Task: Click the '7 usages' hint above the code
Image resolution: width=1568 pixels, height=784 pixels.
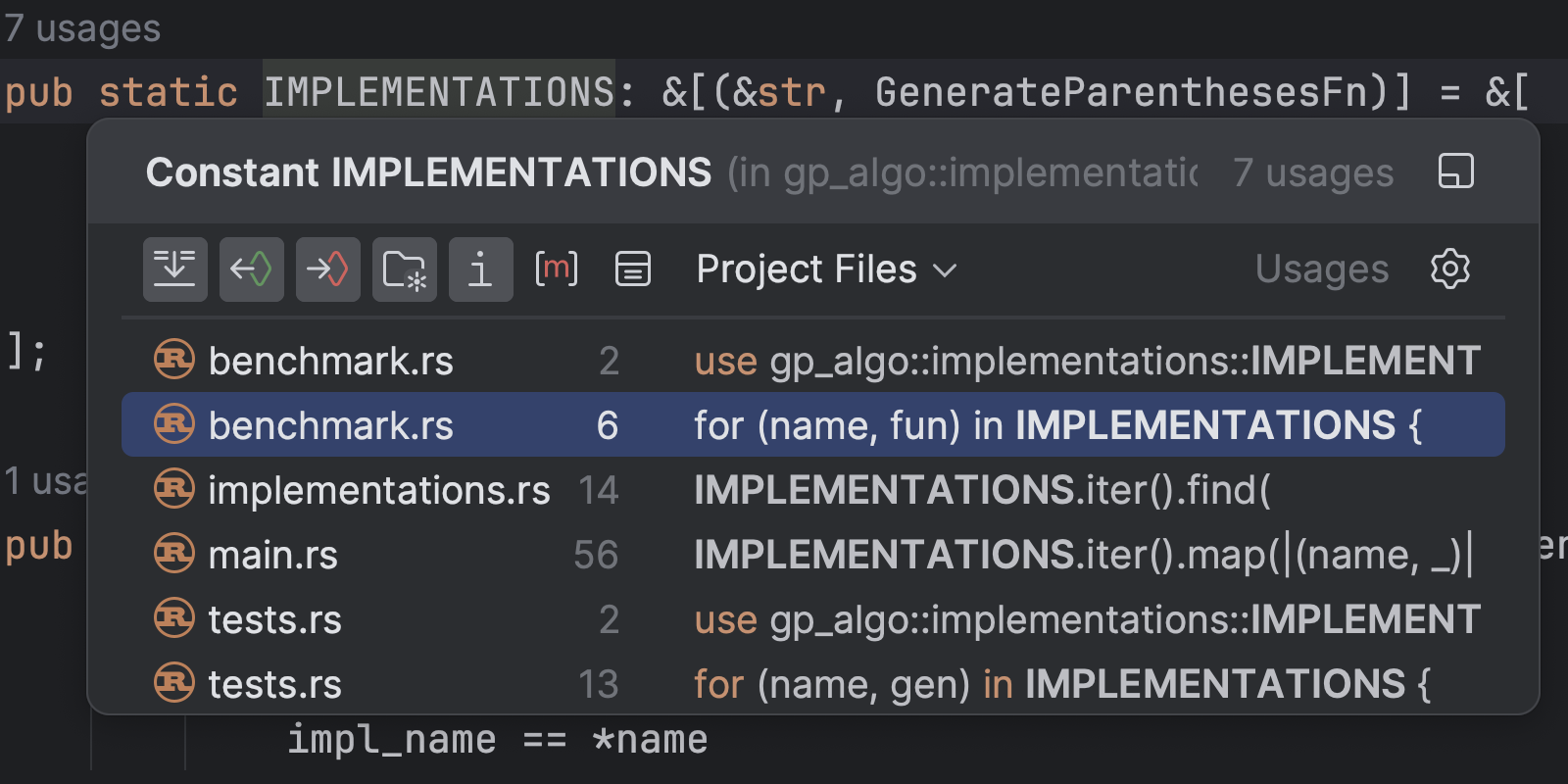Action: tap(82, 28)
